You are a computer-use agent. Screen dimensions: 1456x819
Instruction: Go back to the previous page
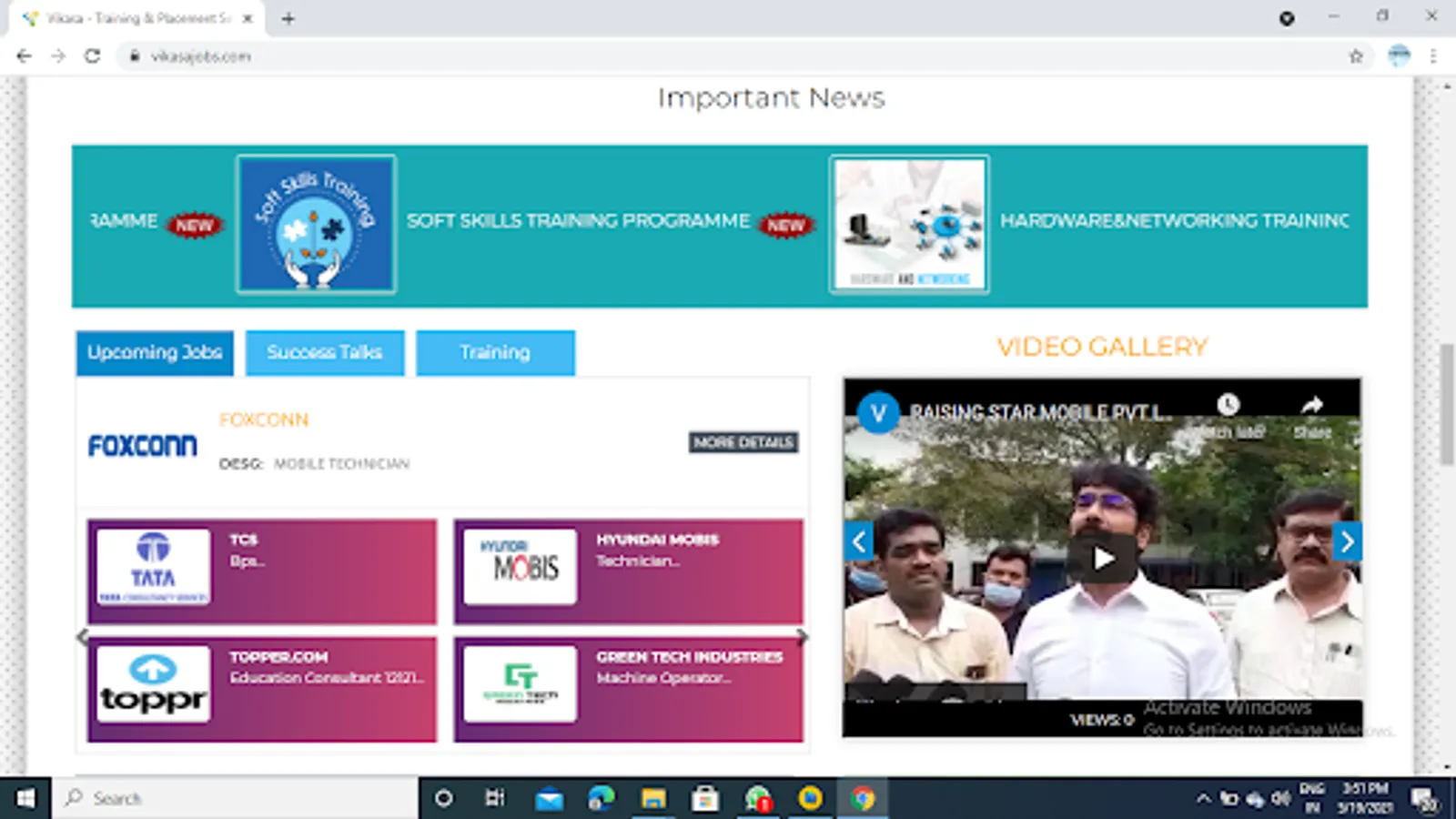(24, 56)
